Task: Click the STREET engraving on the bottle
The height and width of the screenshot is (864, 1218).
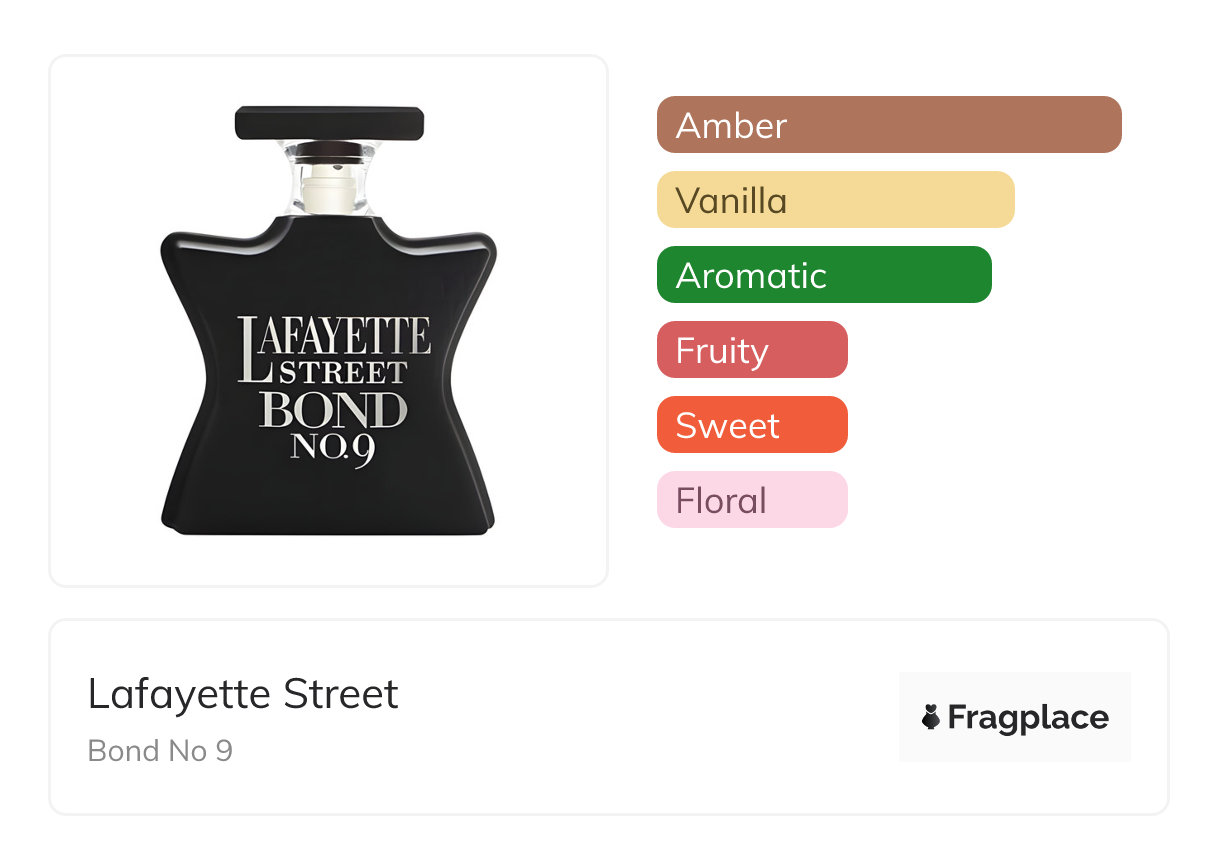Action: point(343,374)
